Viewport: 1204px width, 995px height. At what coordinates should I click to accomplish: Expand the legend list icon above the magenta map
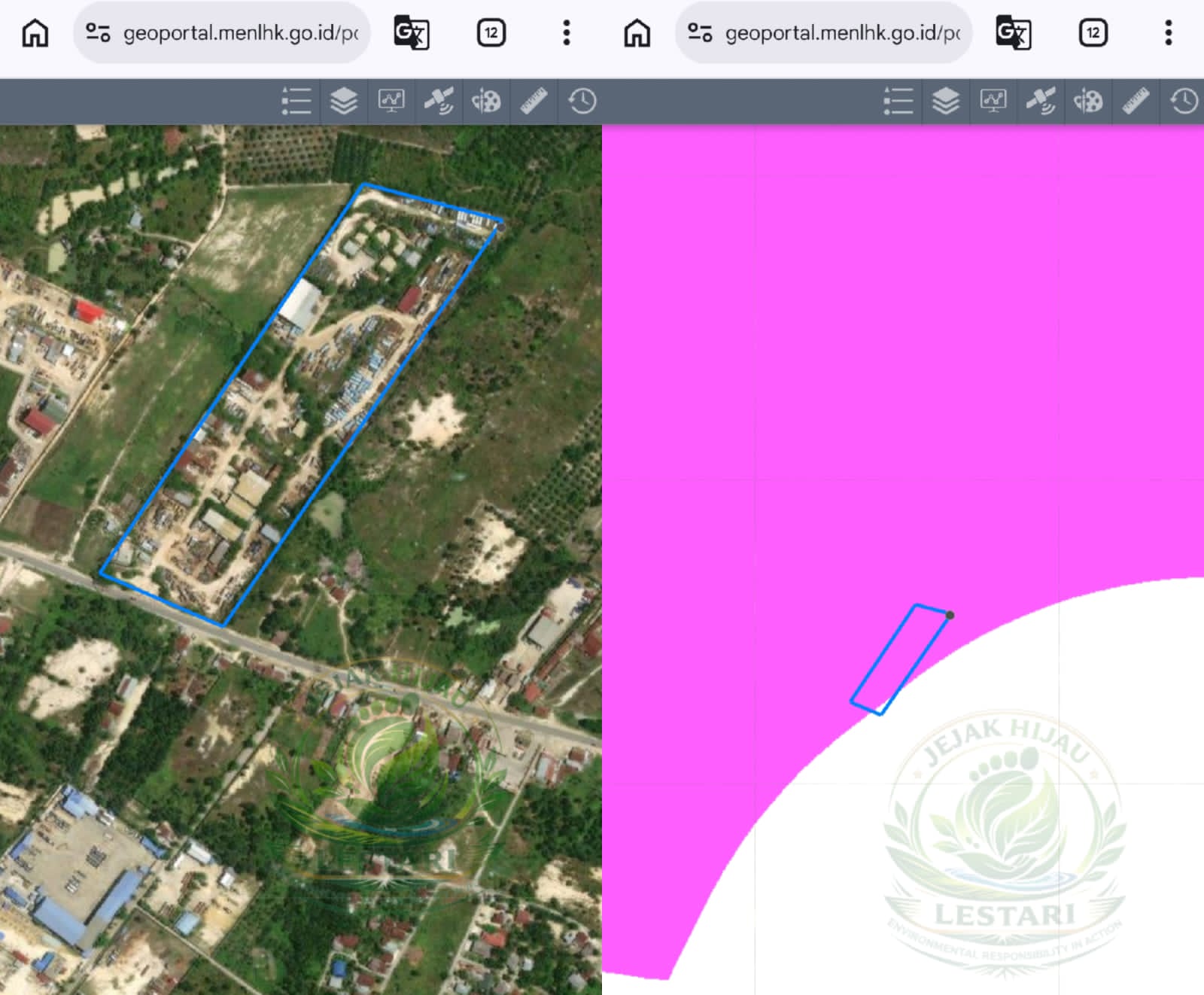[x=898, y=101]
